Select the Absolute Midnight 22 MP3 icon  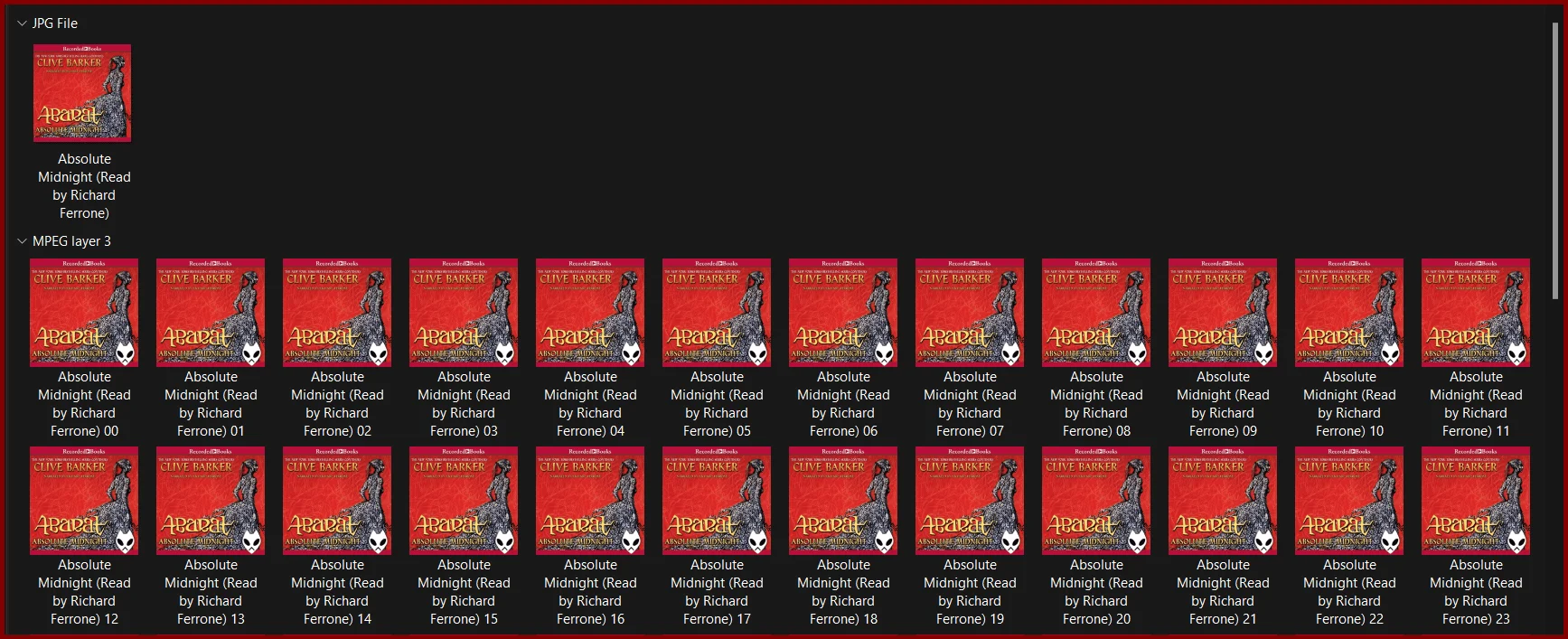(1349, 501)
